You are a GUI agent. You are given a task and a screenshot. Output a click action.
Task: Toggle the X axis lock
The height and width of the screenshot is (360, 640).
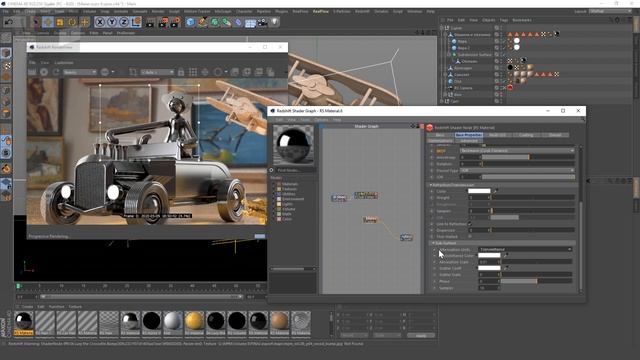pyautogui.click(x=100, y=22)
